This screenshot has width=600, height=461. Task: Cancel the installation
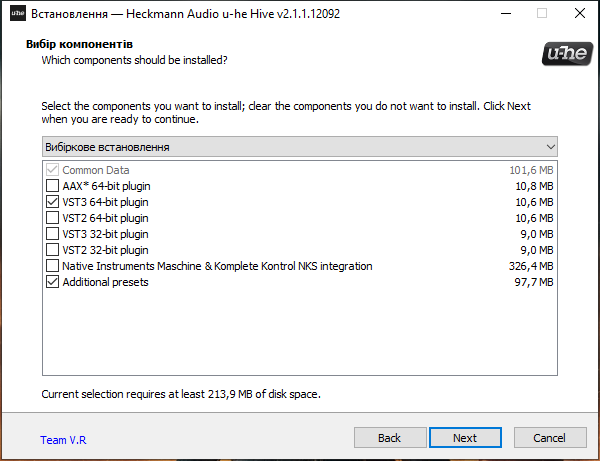550,438
